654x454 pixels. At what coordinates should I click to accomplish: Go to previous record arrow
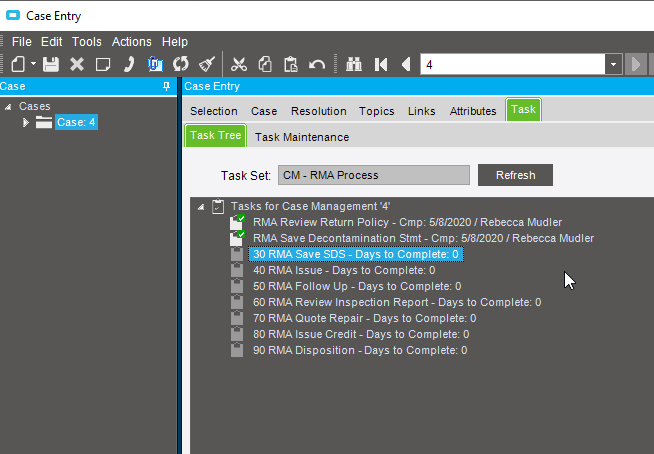(406, 65)
